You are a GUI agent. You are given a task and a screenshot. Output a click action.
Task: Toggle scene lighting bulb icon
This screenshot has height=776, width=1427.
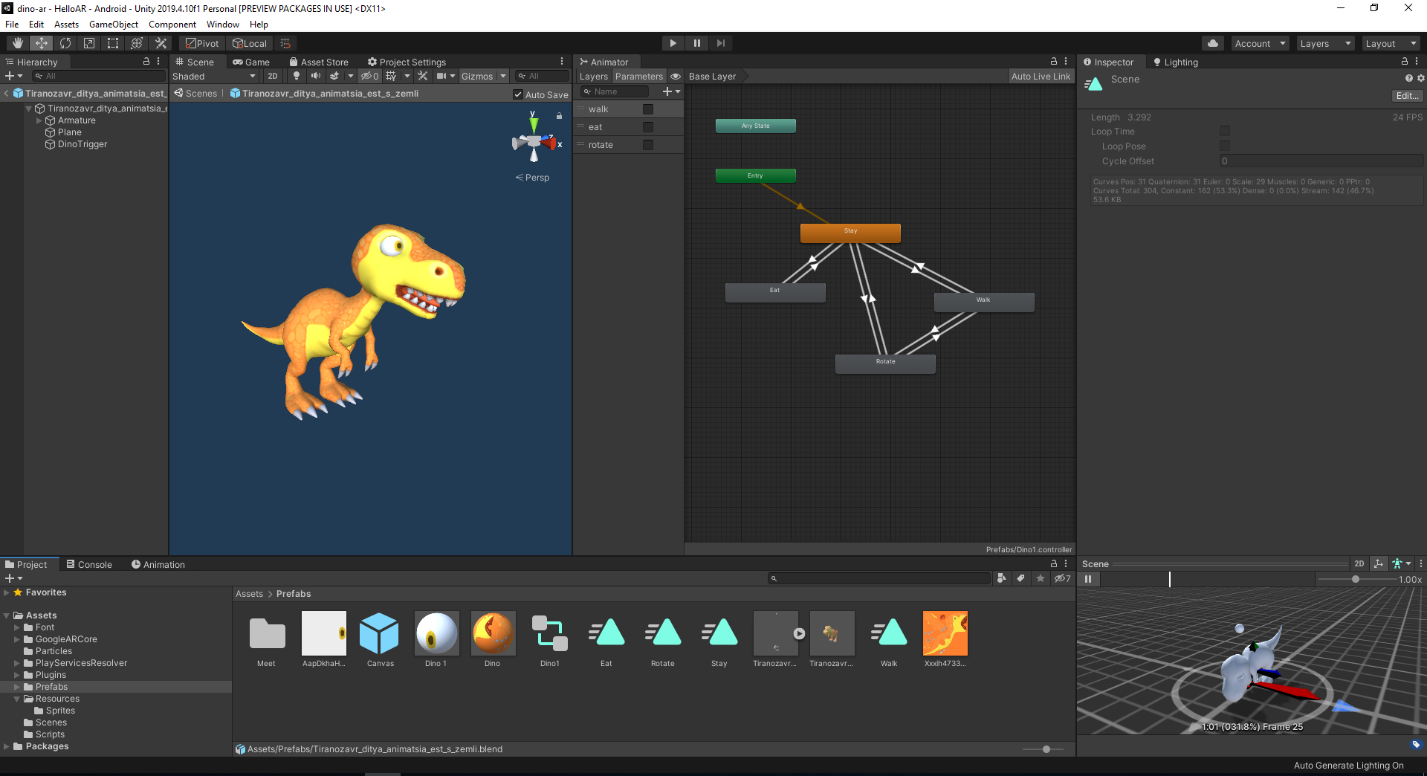pos(297,76)
